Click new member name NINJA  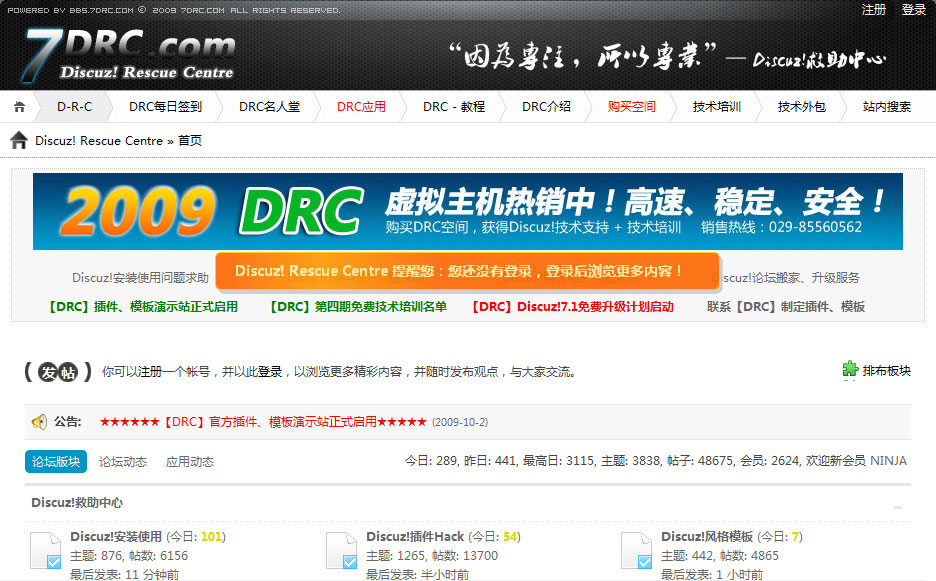point(888,461)
